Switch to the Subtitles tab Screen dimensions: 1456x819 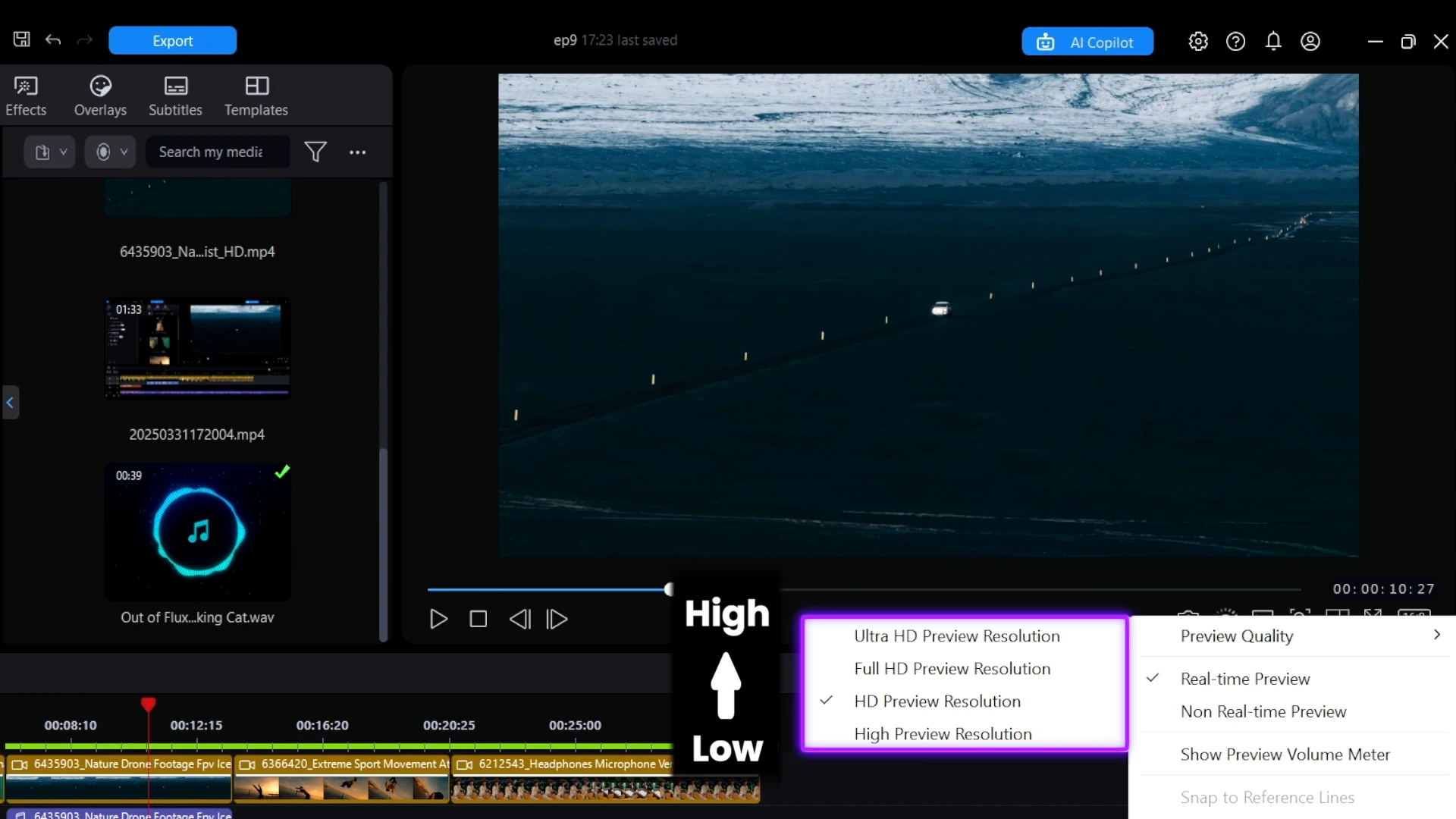click(x=175, y=96)
